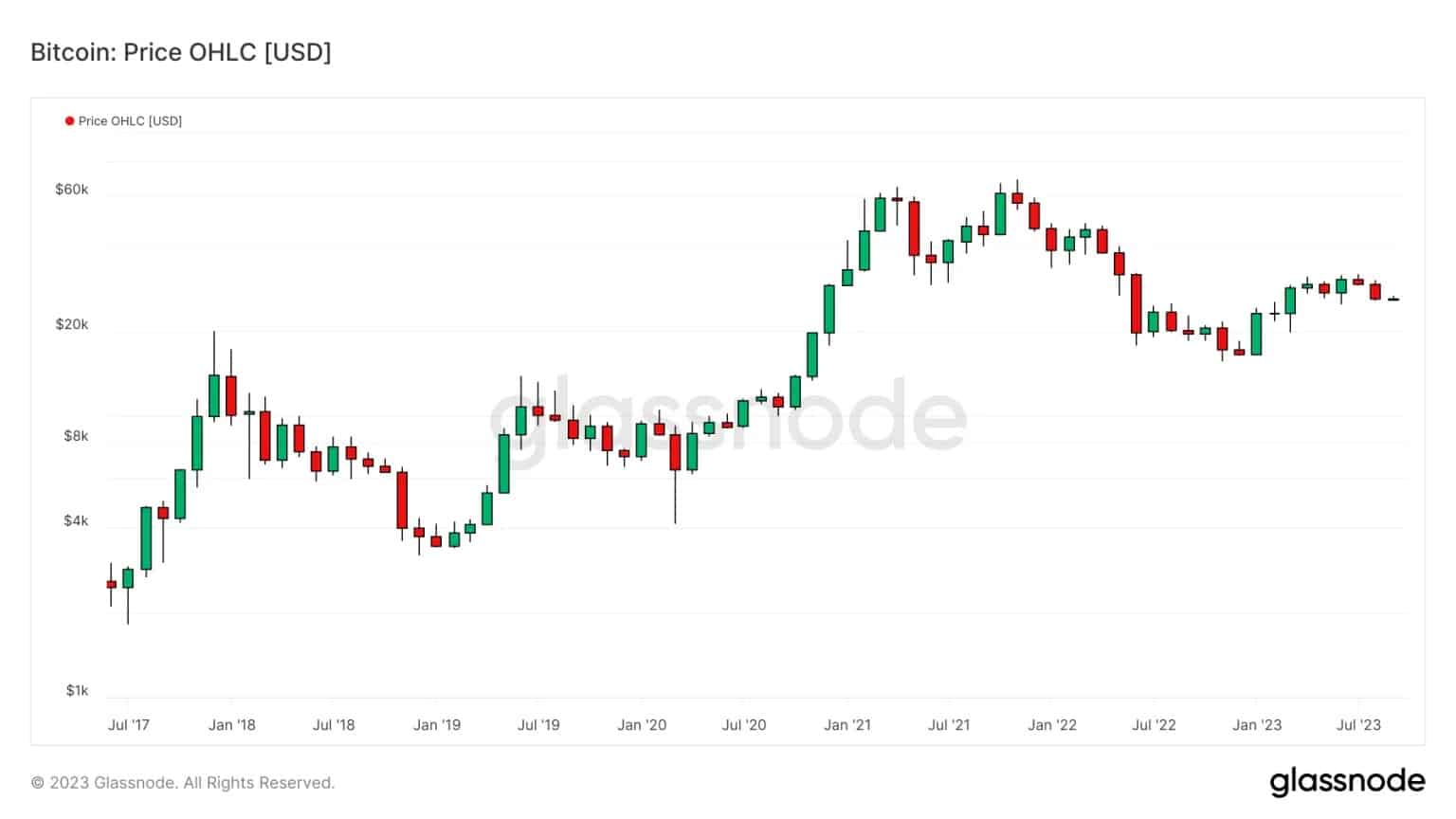Click the $60k price axis label
This screenshot has height=819, width=1456.
72,190
